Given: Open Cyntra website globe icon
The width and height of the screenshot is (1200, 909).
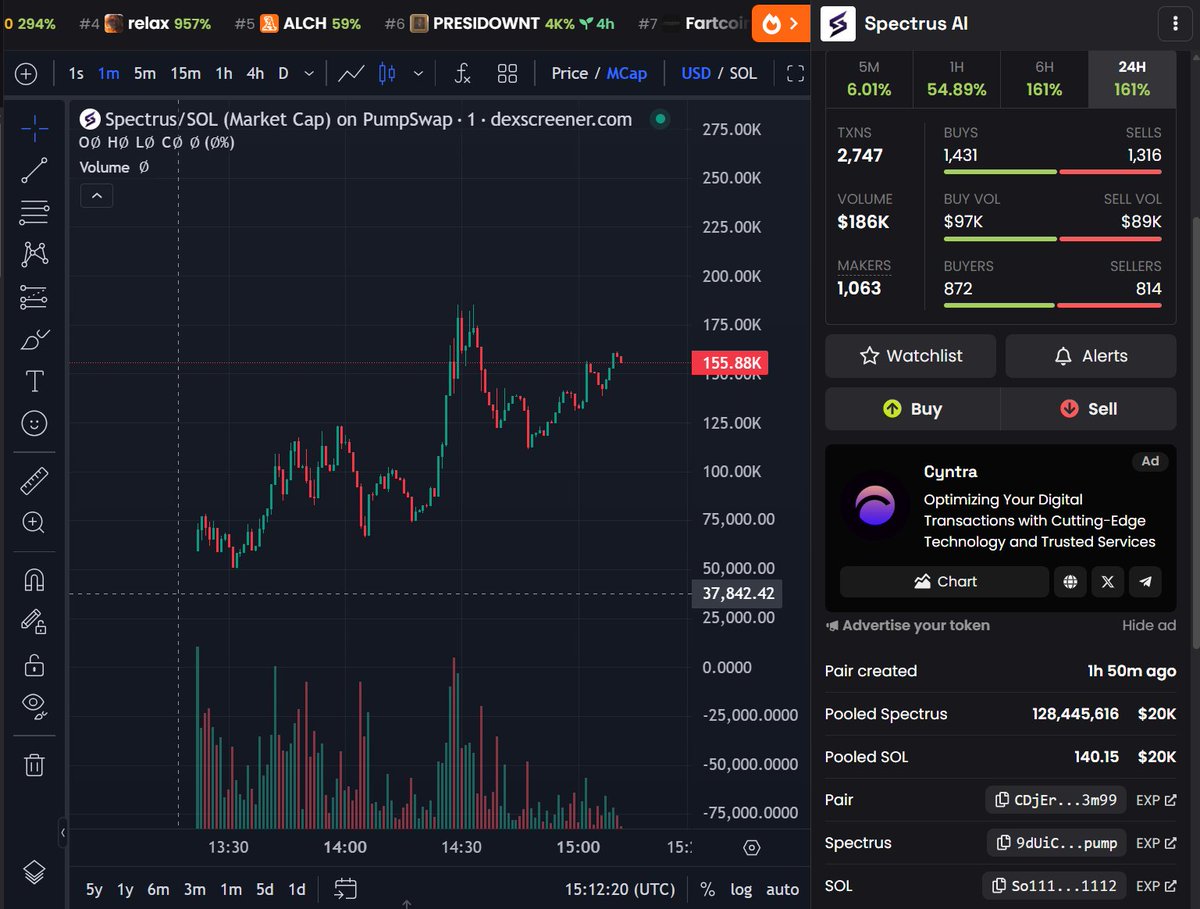Looking at the screenshot, I should [1070, 582].
